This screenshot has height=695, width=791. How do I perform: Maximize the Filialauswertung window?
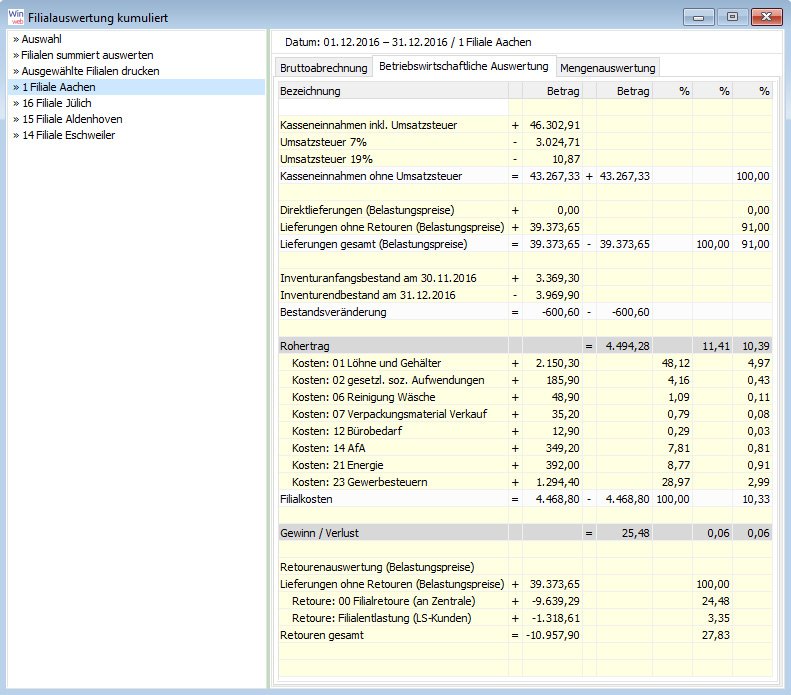tap(733, 16)
